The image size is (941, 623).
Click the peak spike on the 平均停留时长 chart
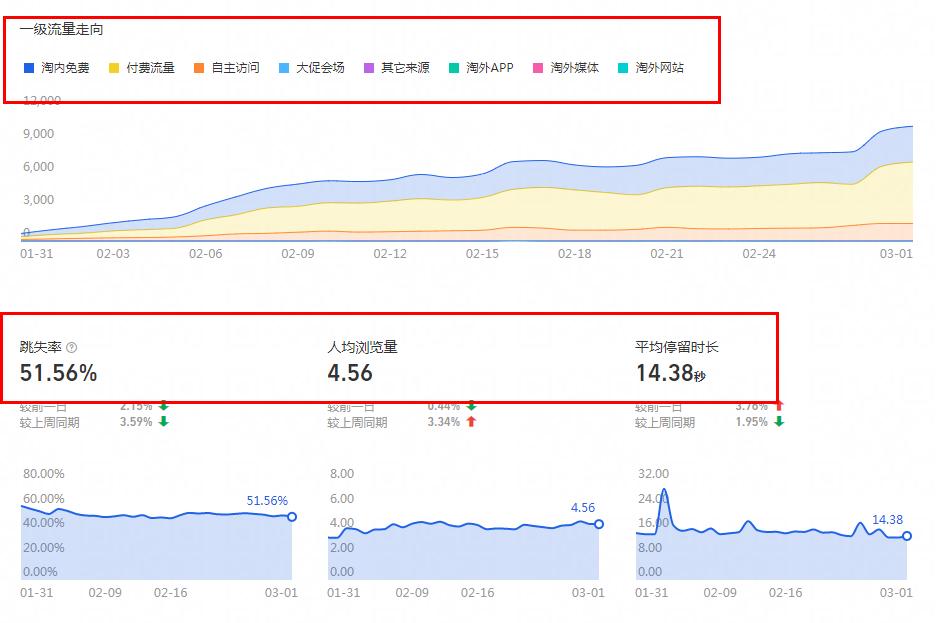pyautogui.click(x=663, y=490)
